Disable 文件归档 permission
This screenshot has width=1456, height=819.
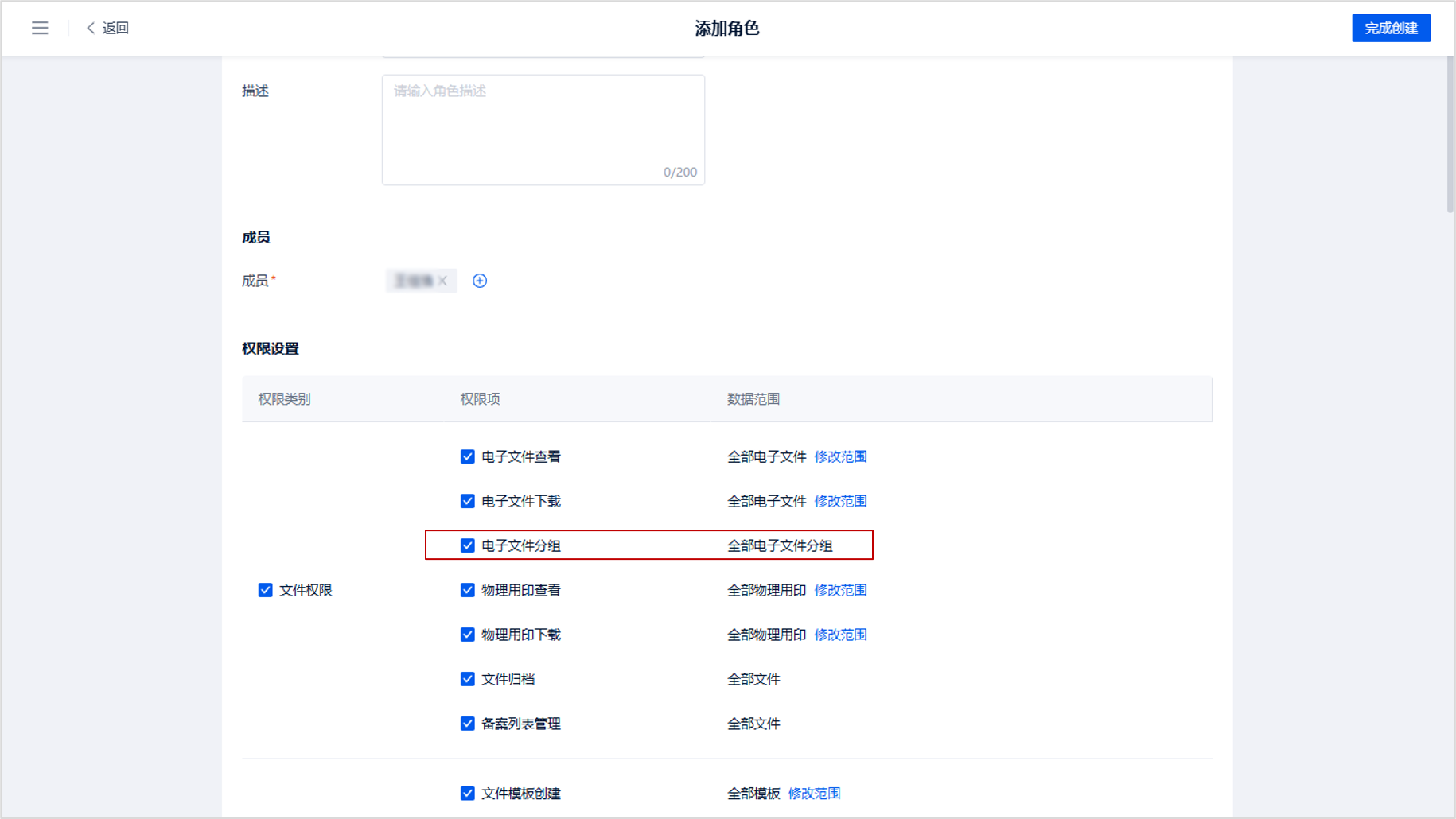click(468, 679)
